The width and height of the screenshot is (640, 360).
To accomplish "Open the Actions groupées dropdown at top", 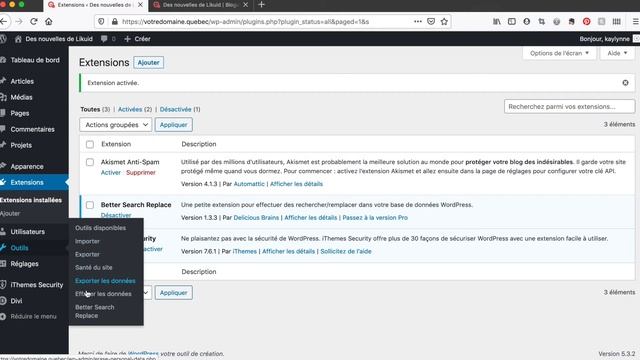I will point(116,125).
